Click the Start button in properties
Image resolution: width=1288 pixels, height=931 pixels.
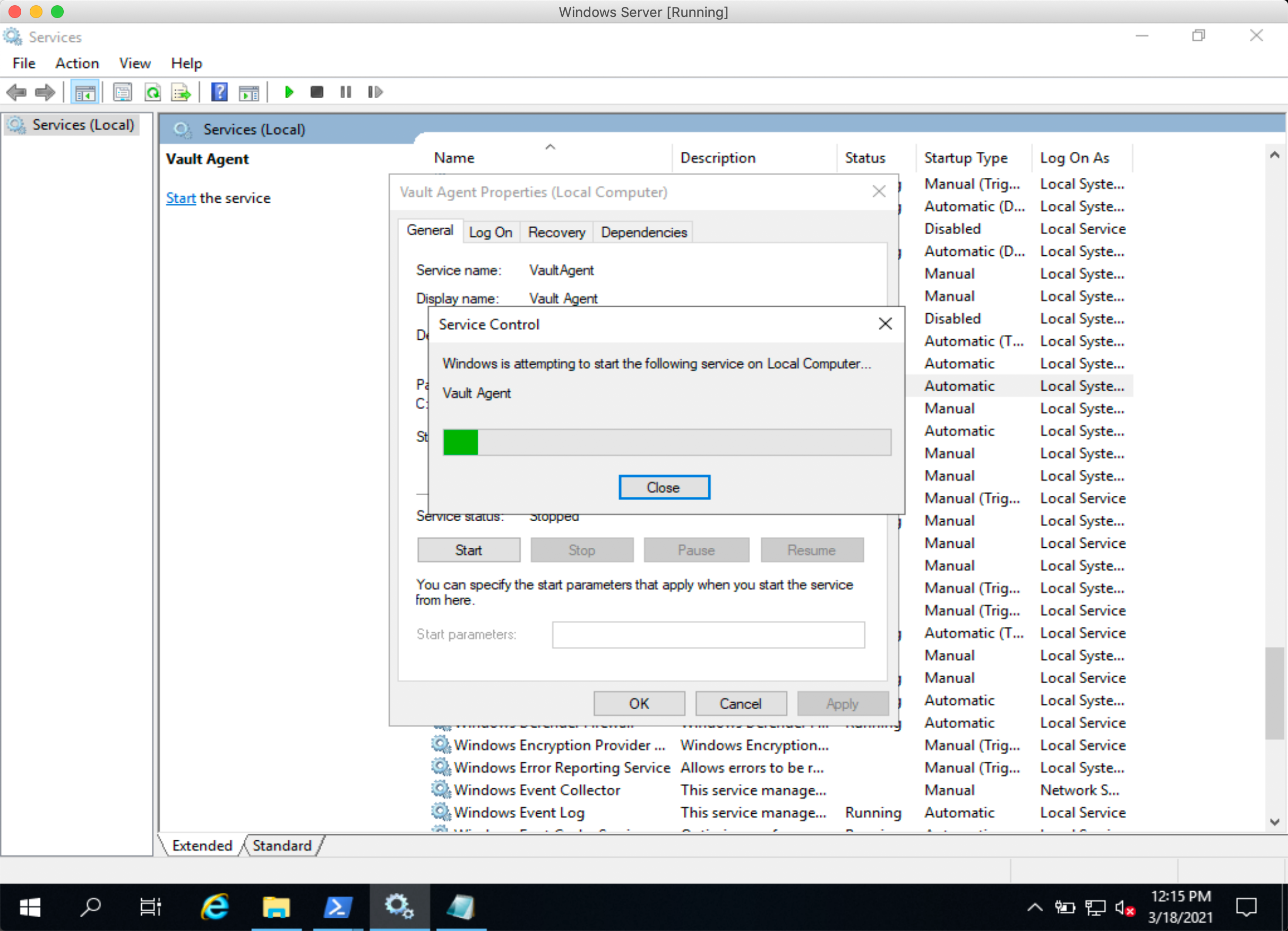(x=468, y=550)
